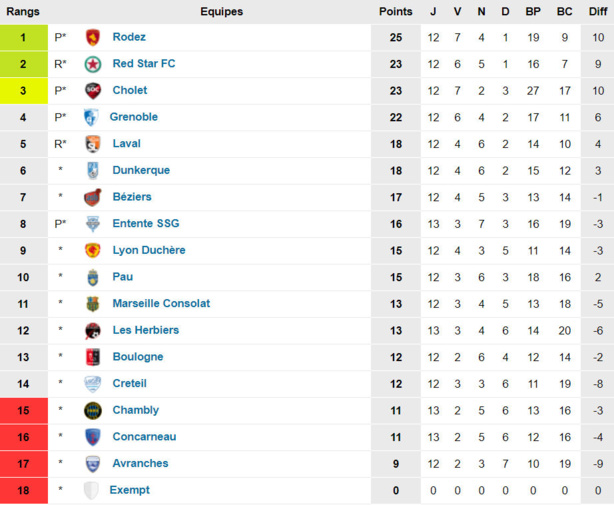Viewport: 614px width, 505px height.
Task: Go to Marseille Consolat team link
Action: click(x=161, y=303)
